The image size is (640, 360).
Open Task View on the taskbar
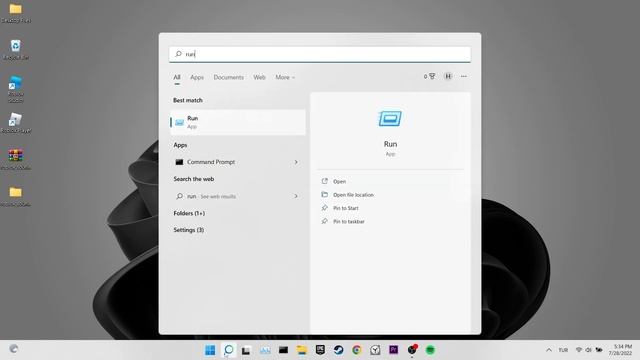246,350
